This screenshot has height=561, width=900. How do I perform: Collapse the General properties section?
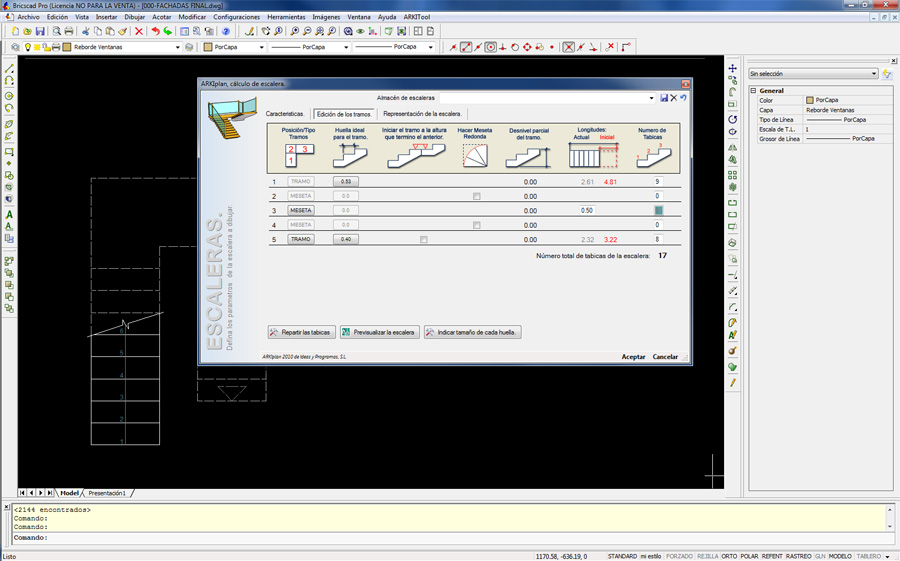753,91
